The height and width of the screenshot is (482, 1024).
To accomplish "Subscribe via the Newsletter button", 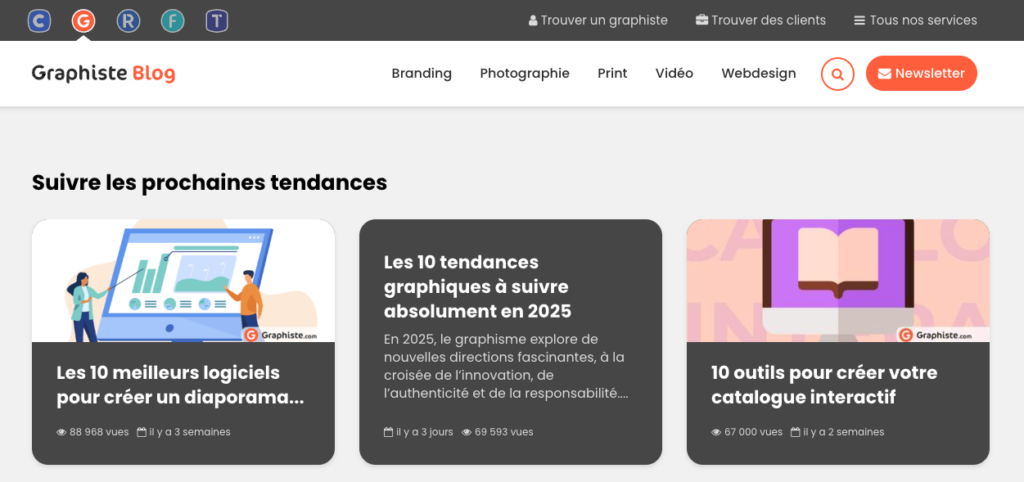I will pos(921,74).
